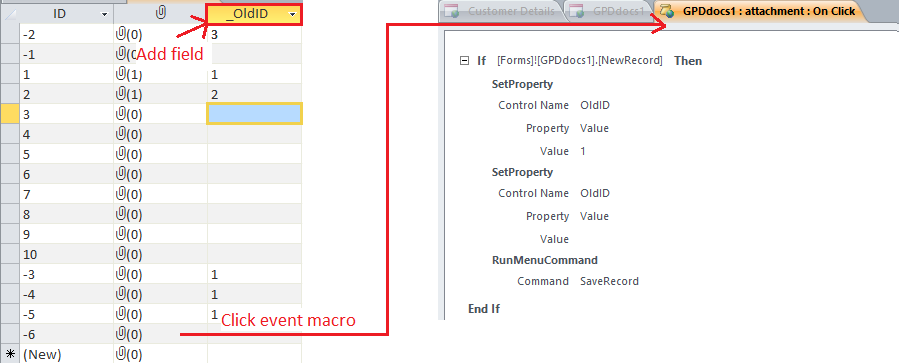The height and width of the screenshot is (363, 915).
Task: Select the highlighted row selector for ID 3
Action: 10,114
